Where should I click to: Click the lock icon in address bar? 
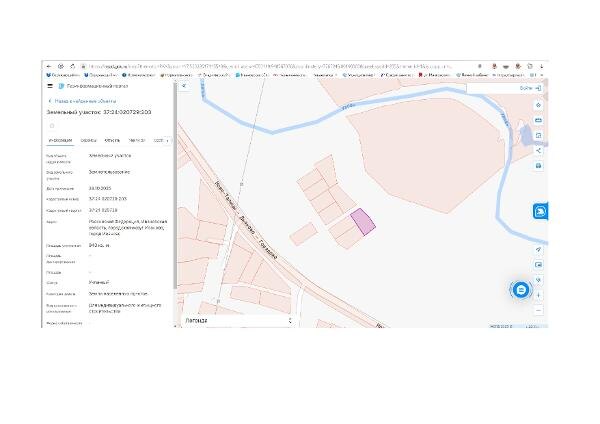[x=83, y=67]
